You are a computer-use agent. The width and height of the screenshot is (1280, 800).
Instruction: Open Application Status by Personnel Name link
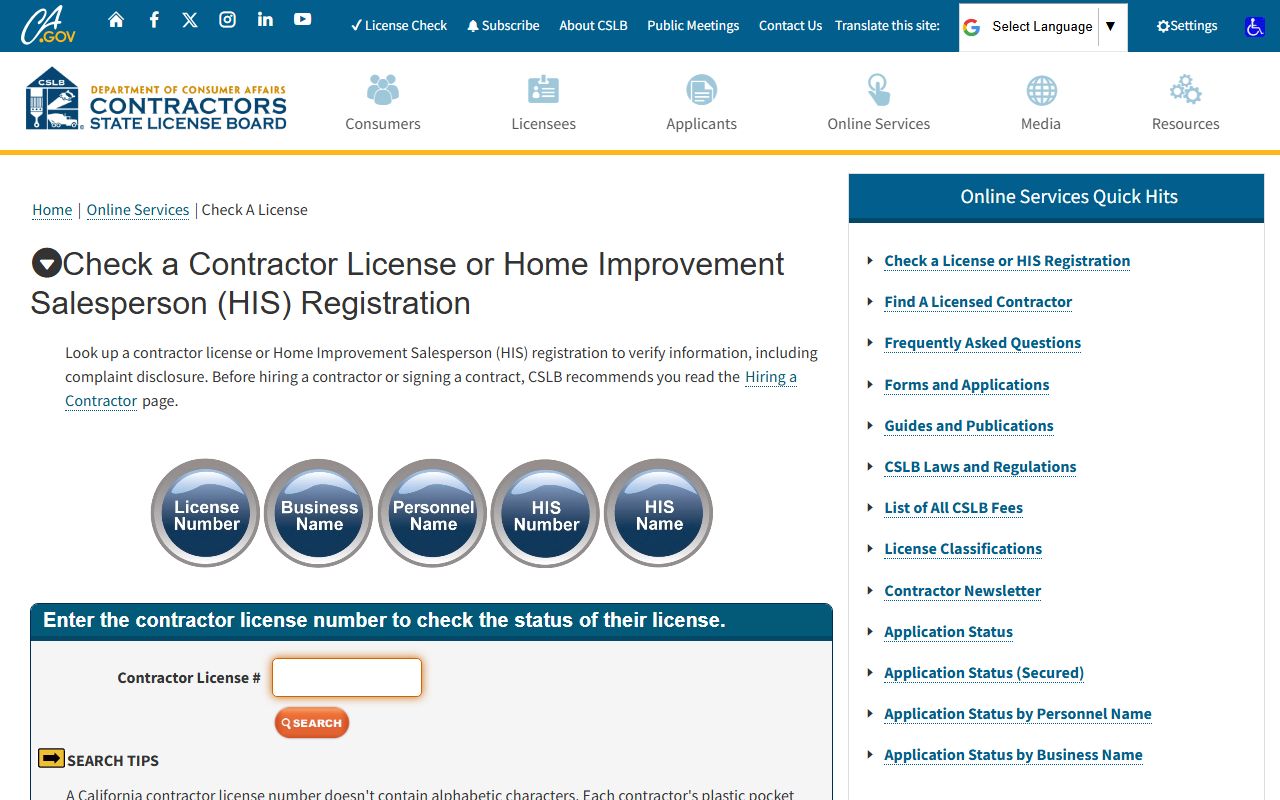click(1018, 714)
